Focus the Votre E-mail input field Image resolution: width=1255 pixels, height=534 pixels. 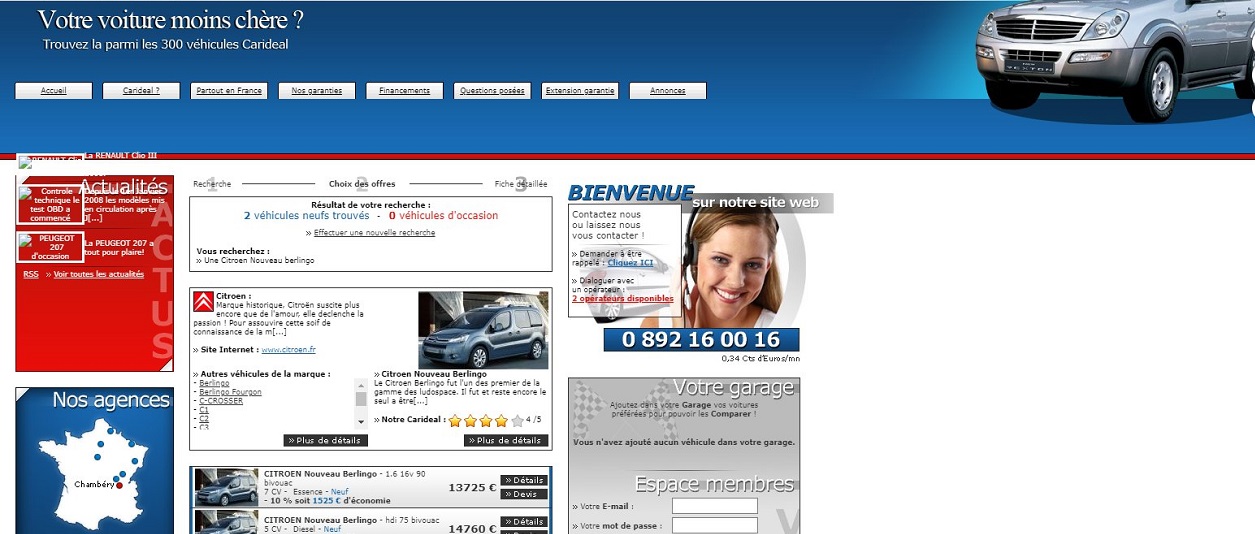click(715, 506)
